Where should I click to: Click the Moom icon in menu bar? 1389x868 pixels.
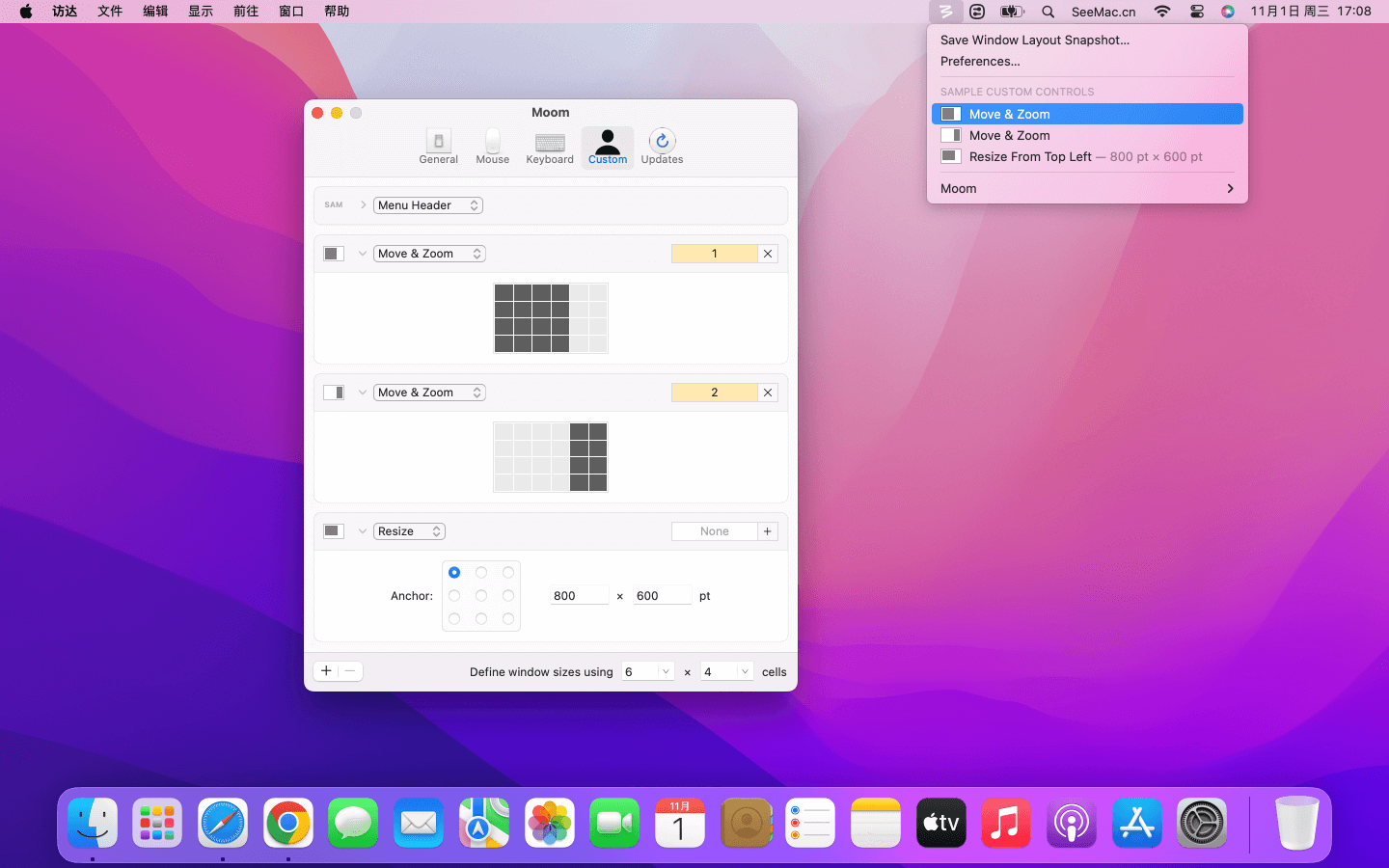click(x=946, y=12)
